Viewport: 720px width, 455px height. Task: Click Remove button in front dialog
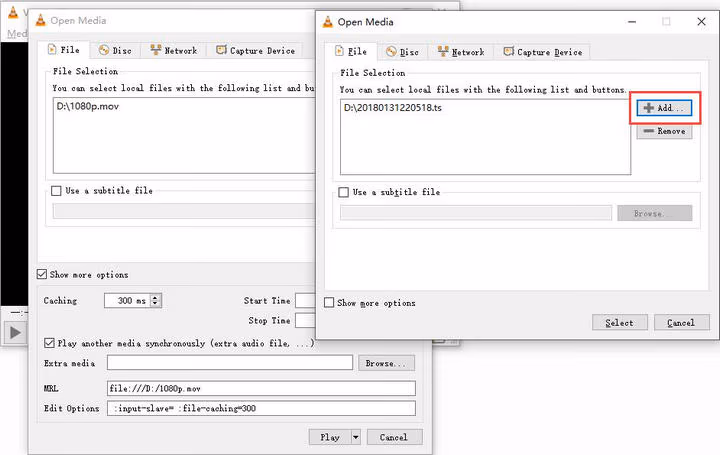click(x=664, y=131)
